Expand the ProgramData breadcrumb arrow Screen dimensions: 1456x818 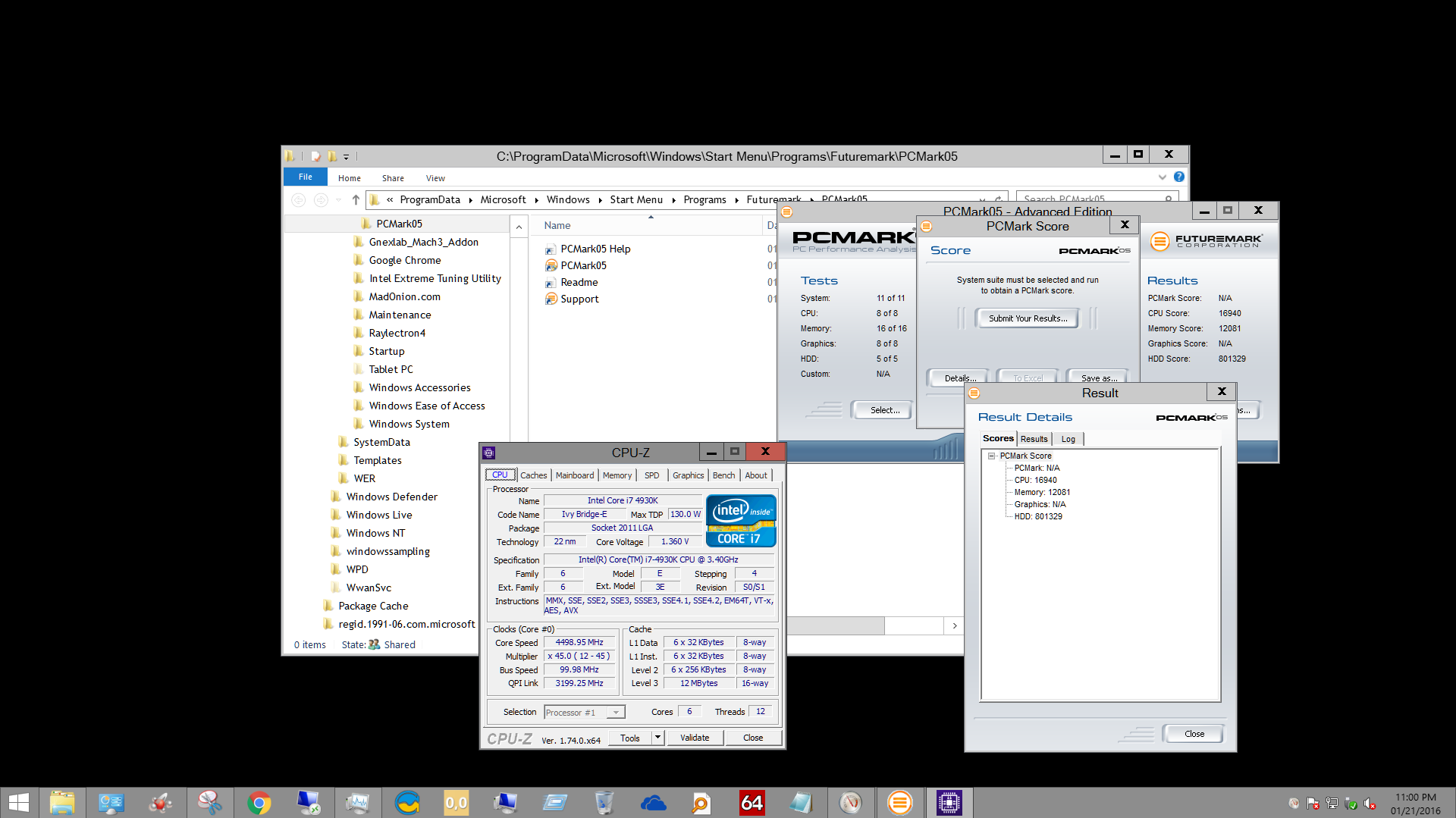tap(471, 200)
